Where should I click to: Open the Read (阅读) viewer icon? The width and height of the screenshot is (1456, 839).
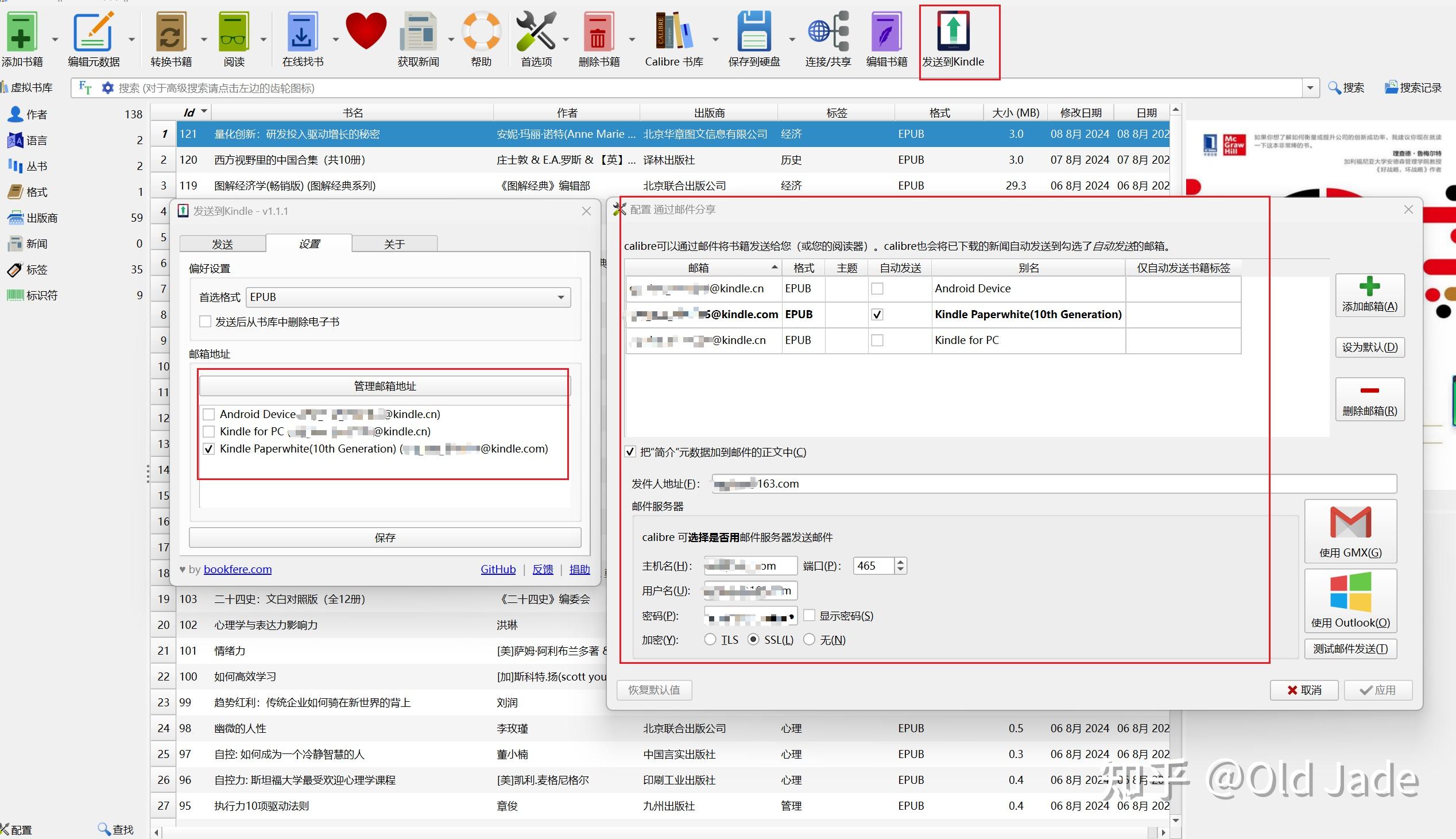coord(233,31)
